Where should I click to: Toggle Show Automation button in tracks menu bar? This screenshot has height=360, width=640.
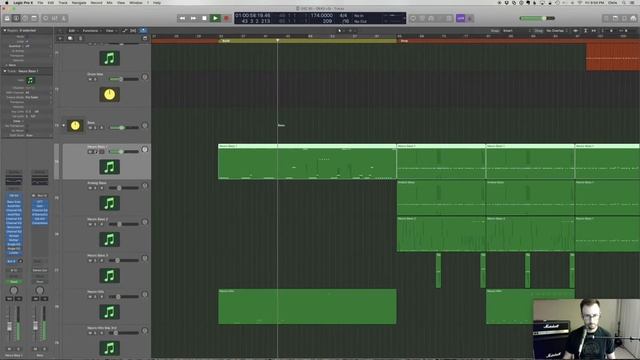(x=125, y=31)
